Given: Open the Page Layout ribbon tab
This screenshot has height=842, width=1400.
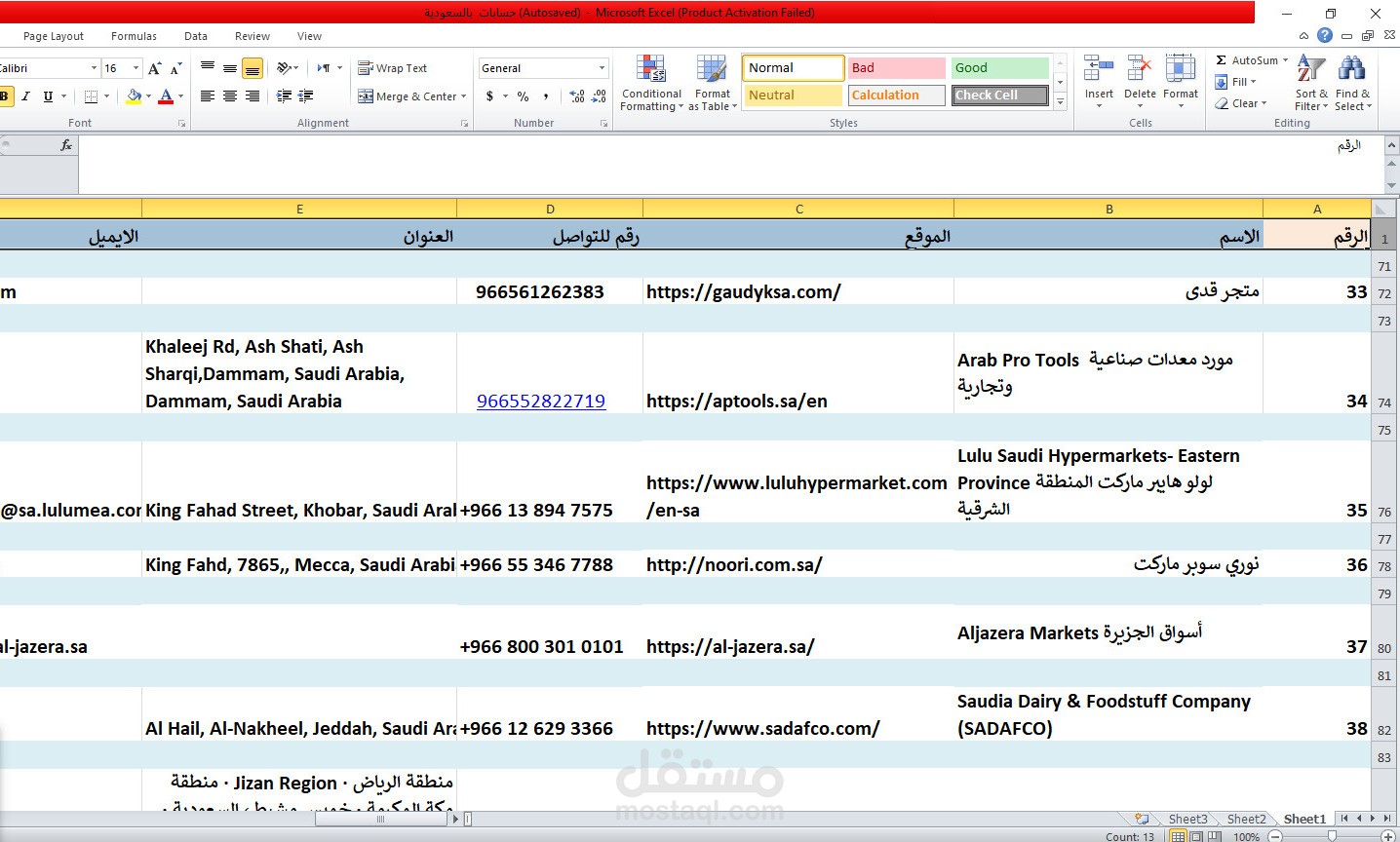Looking at the screenshot, I should [54, 36].
